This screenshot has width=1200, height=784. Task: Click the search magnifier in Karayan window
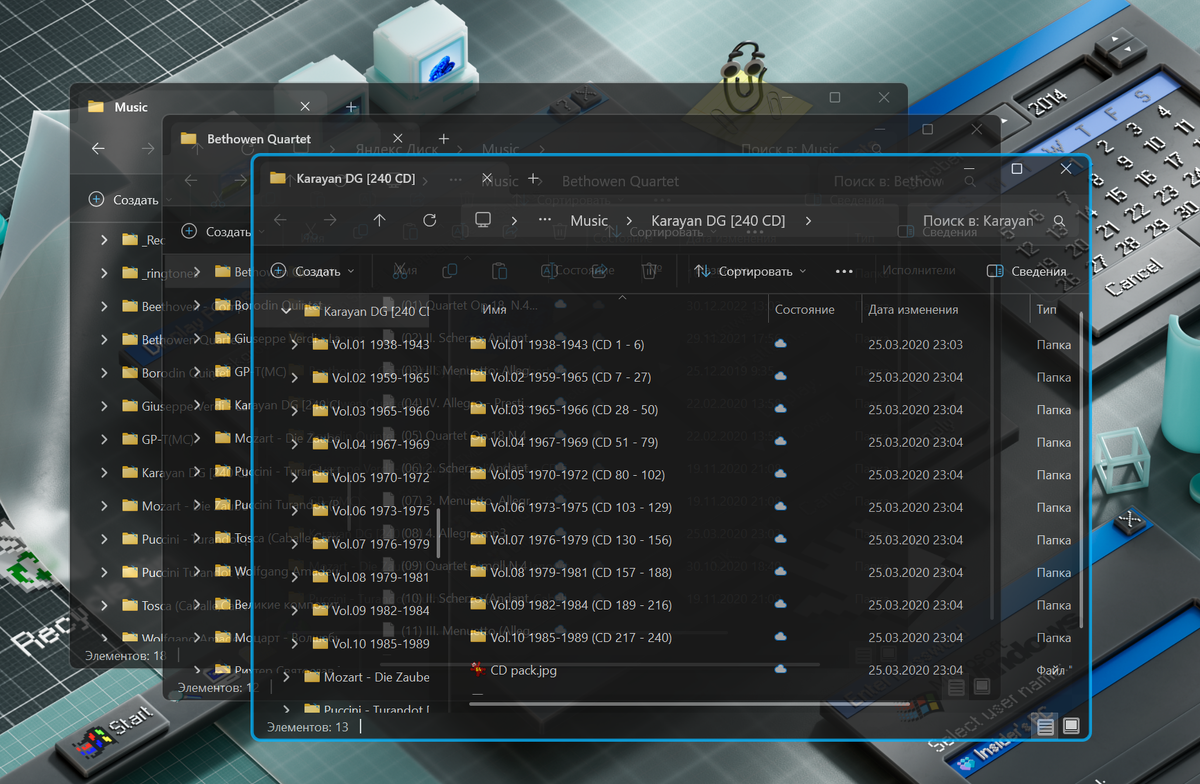pos(1059,220)
